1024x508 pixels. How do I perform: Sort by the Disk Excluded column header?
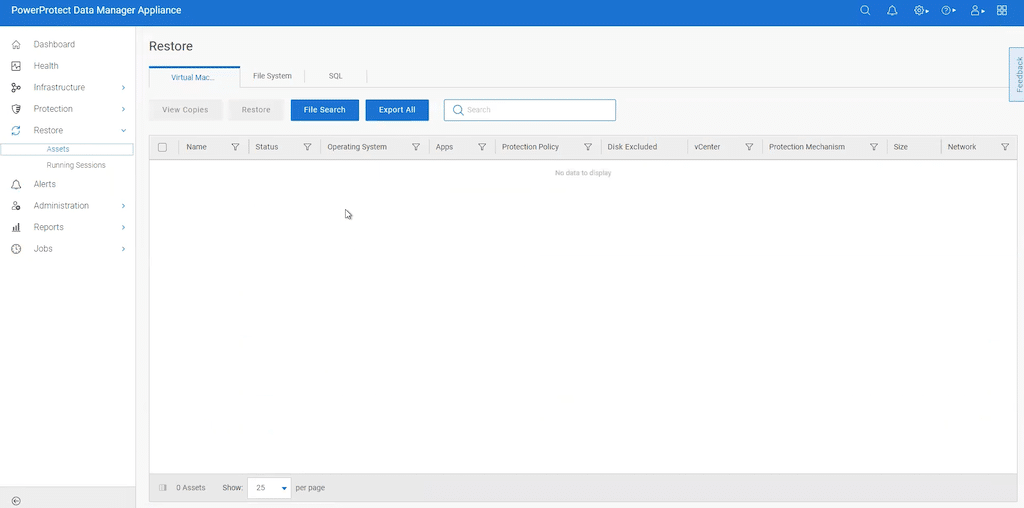[x=632, y=147]
